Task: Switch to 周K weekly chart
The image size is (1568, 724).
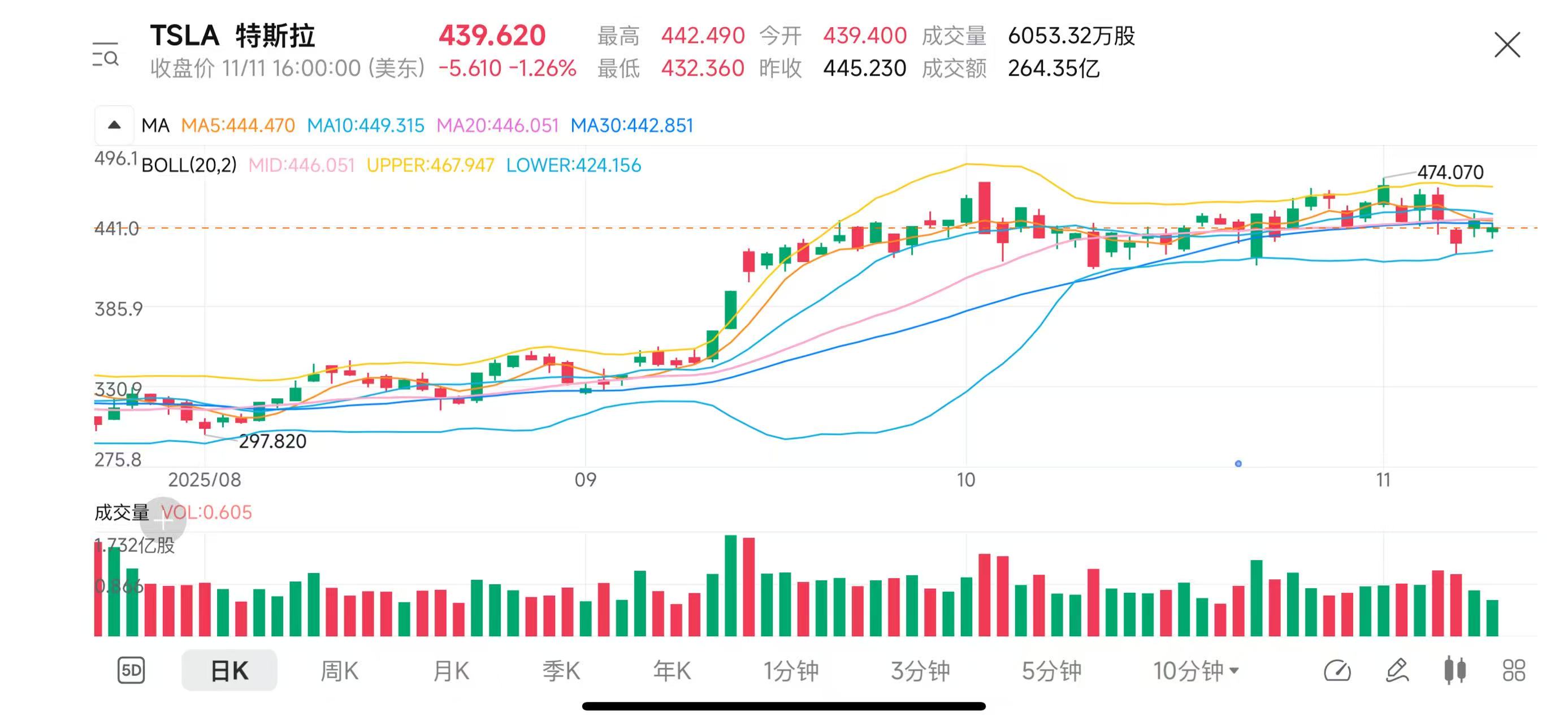Action: click(x=339, y=670)
